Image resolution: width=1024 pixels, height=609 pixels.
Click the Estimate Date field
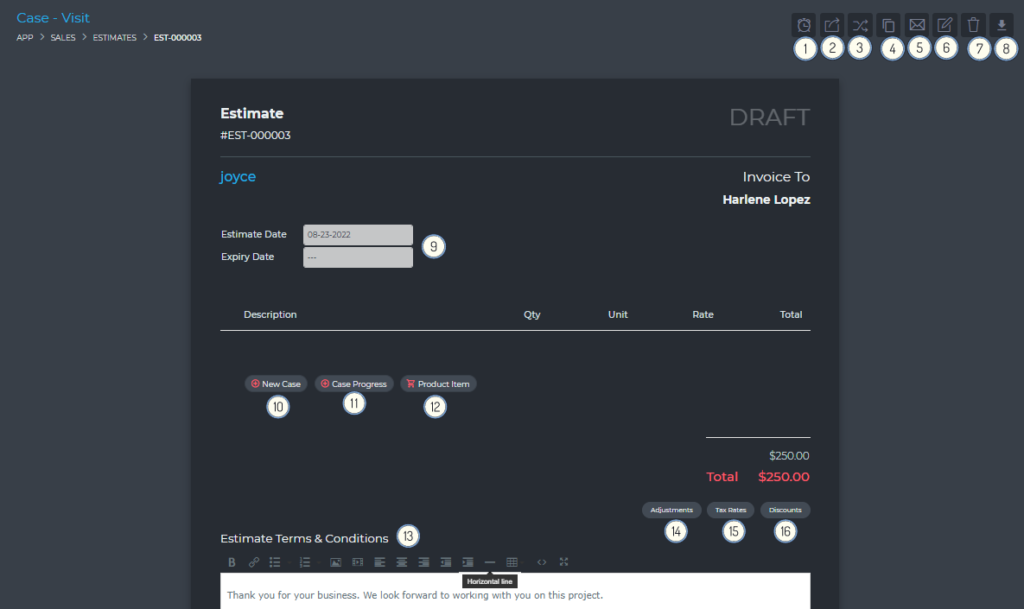pos(358,235)
